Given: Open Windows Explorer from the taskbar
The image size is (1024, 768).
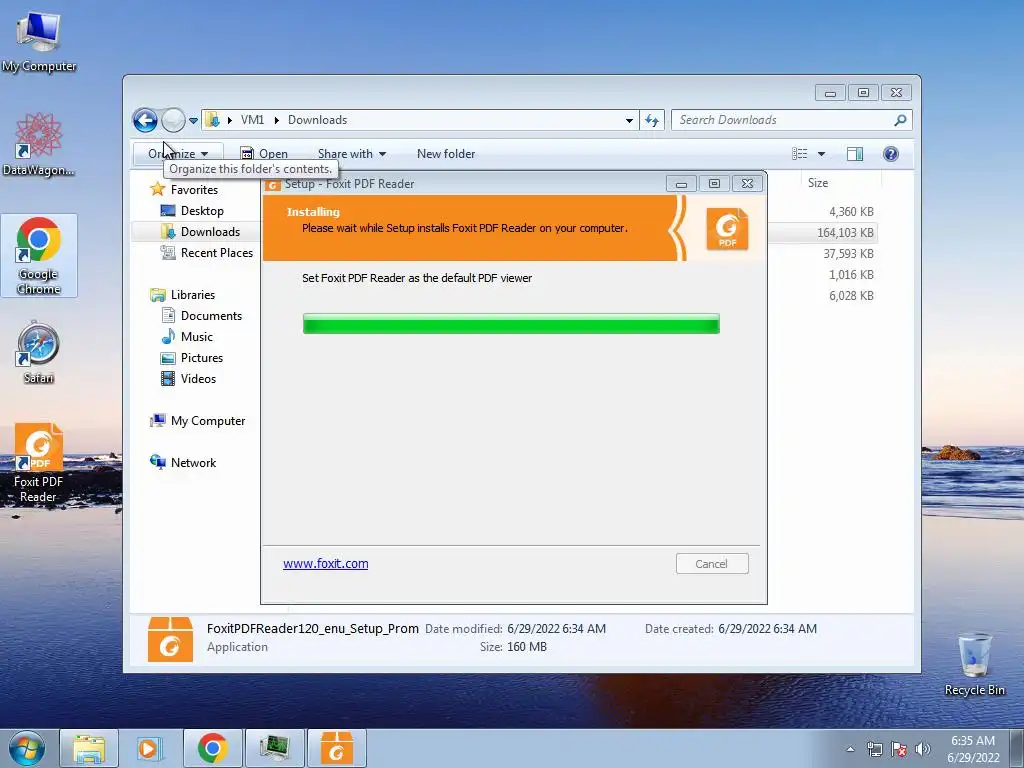Looking at the screenshot, I should pos(89,748).
